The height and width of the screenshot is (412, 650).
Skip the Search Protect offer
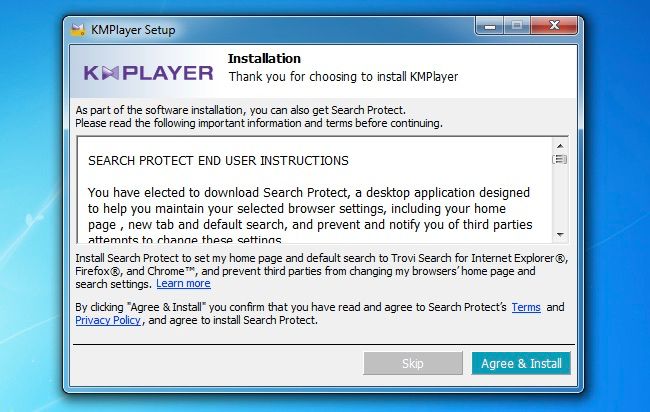[412, 364]
